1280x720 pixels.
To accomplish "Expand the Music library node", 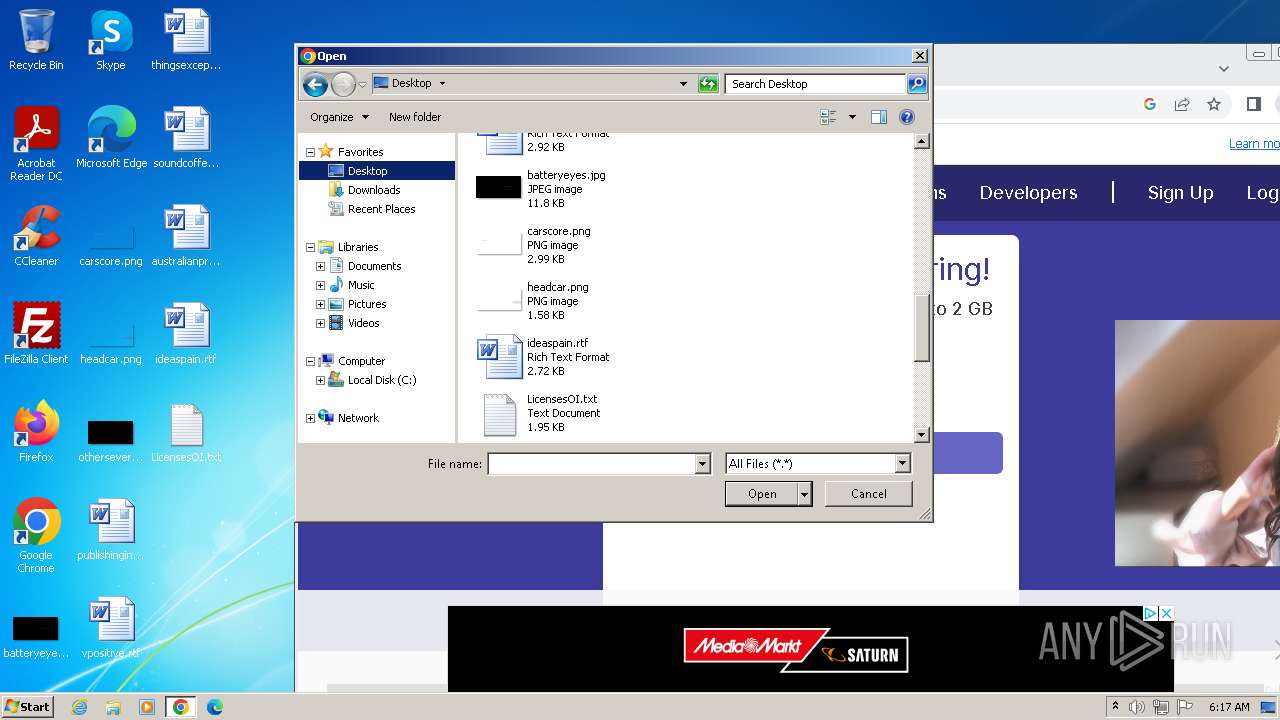I will (320, 285).
